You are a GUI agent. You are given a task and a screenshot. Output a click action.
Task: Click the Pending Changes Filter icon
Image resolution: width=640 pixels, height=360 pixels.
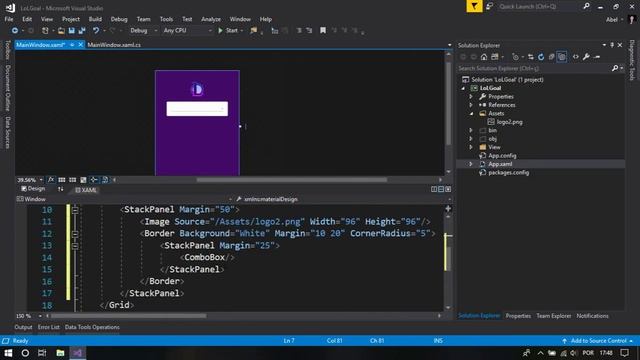516,57
